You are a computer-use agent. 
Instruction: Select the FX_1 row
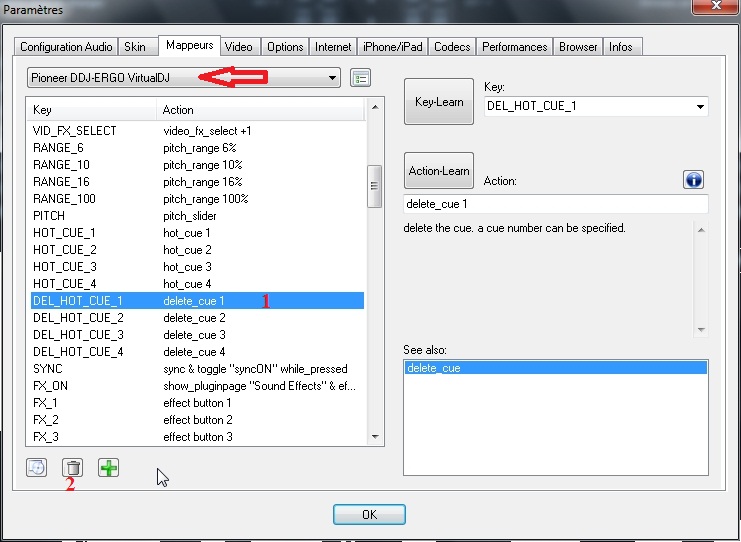198,403
